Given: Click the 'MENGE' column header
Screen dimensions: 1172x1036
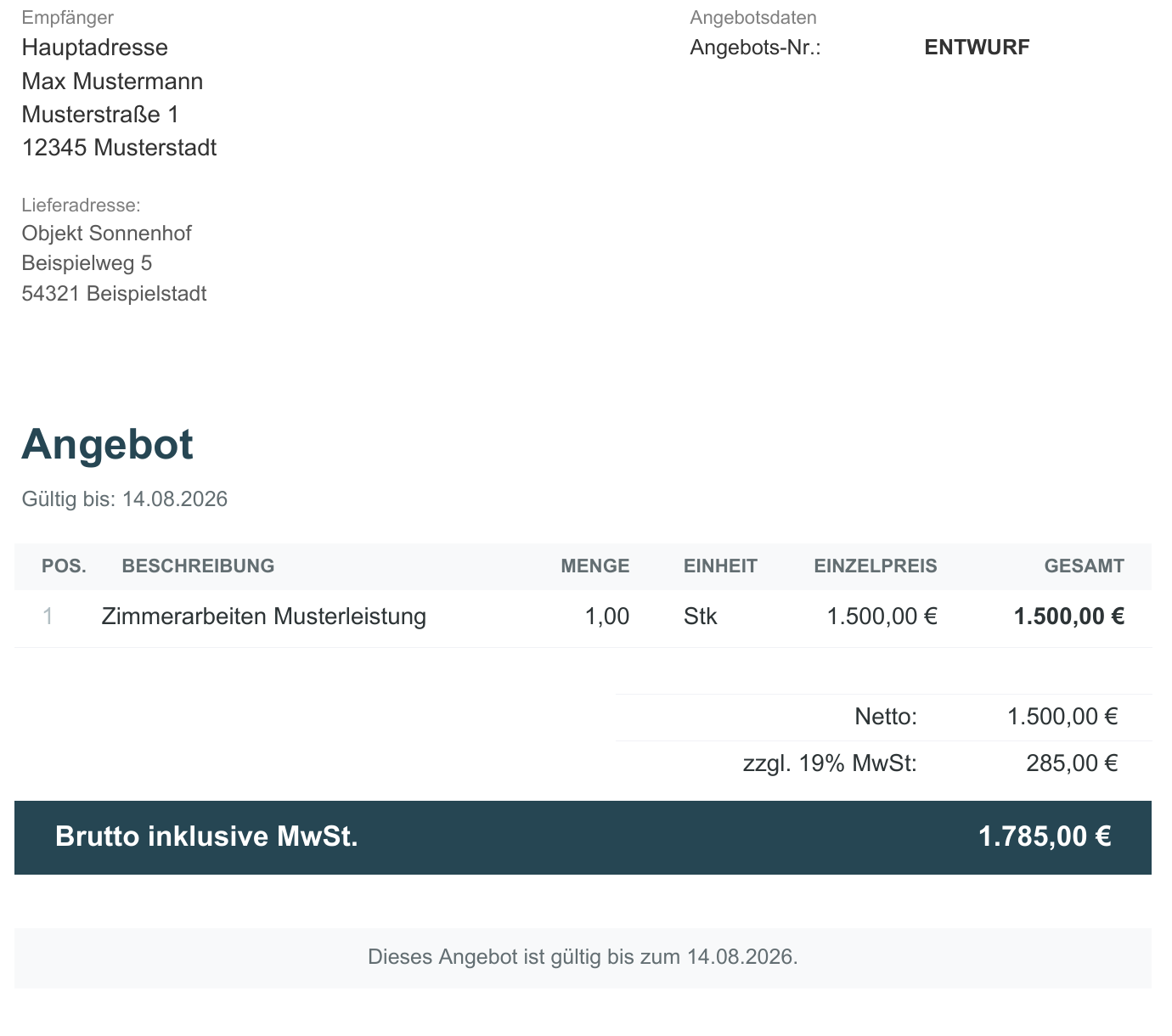Looking at the screenshot, I should (595, 566).
